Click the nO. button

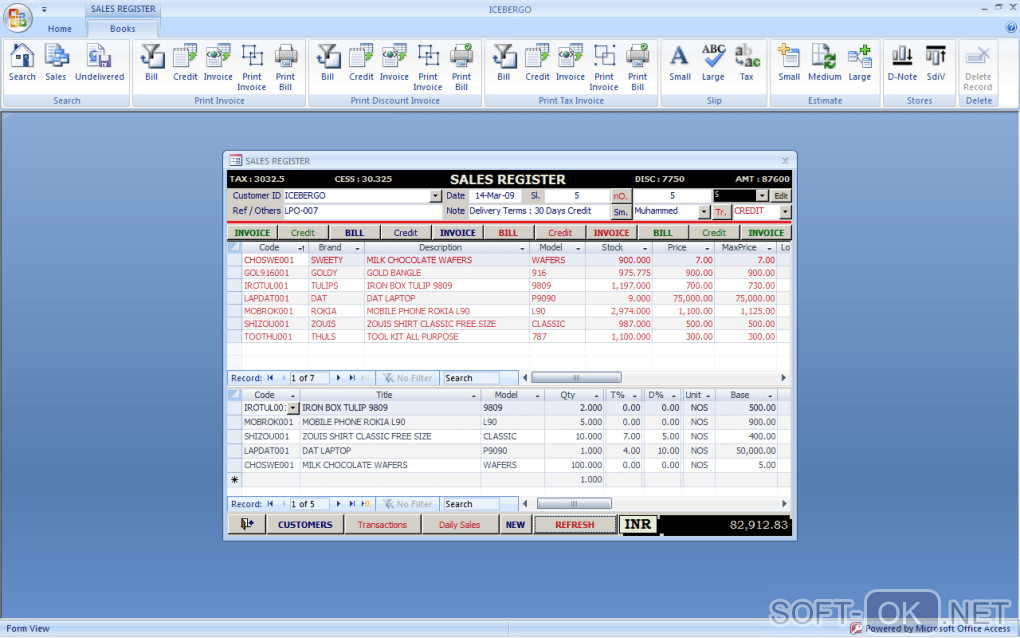(621, 196)
